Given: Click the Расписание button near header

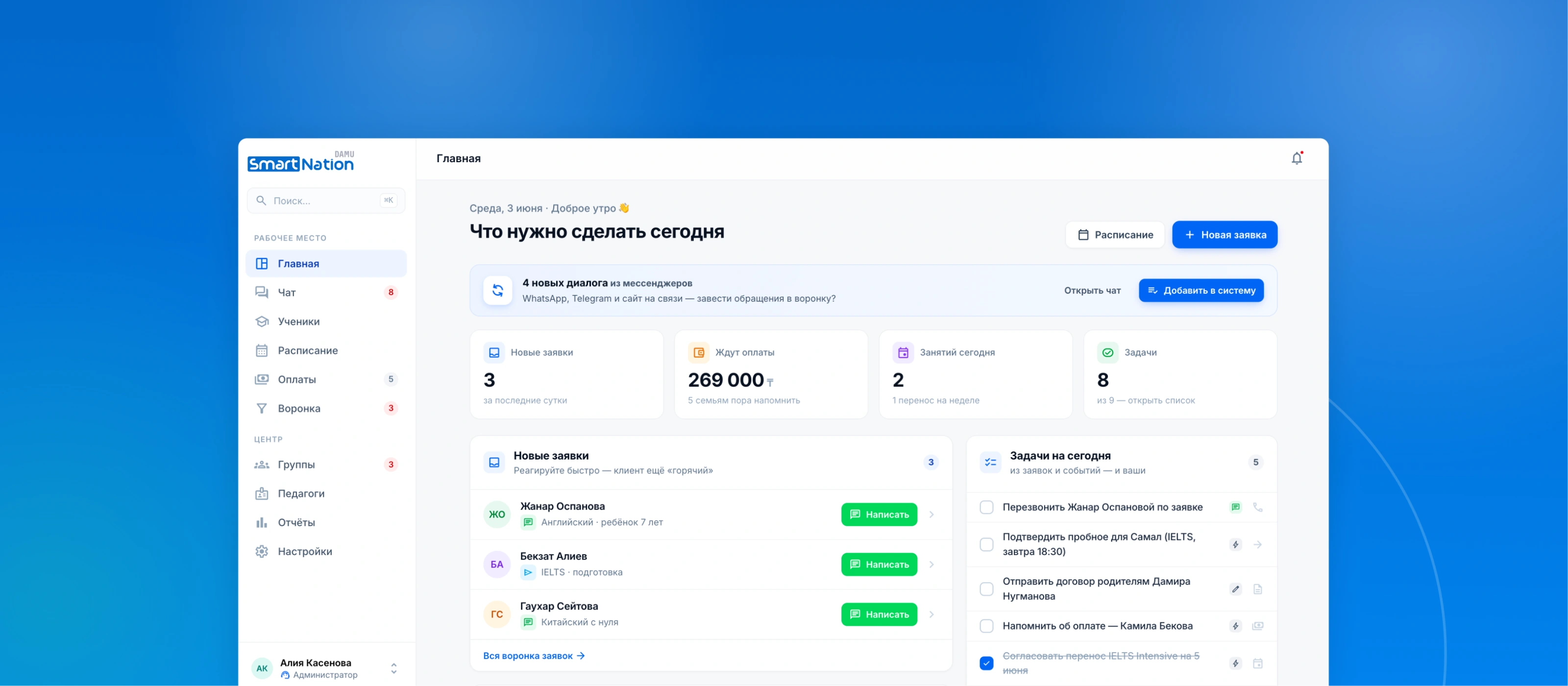Looking at the screenshot, I should tap(1115, 234).
